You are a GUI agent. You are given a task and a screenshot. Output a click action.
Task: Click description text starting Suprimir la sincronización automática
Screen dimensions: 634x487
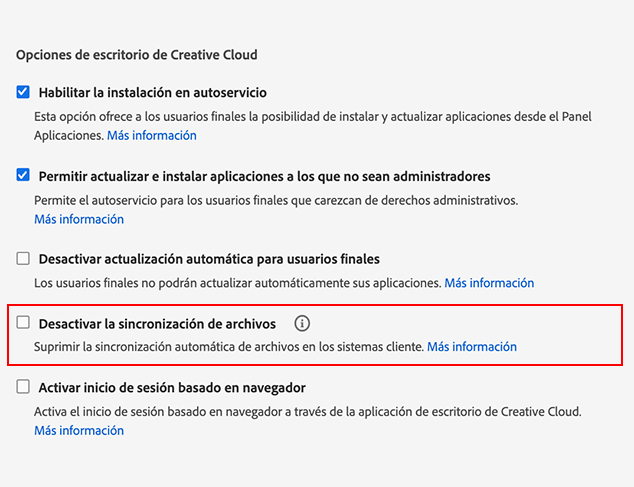[229, 347]
